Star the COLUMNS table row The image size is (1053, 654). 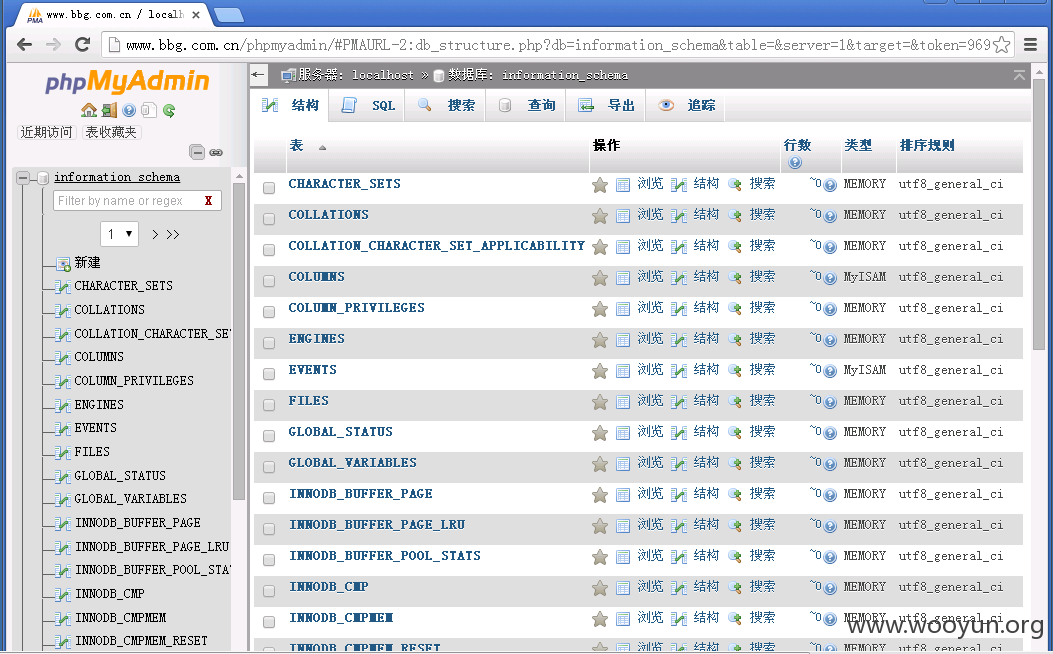click(600, 278)
